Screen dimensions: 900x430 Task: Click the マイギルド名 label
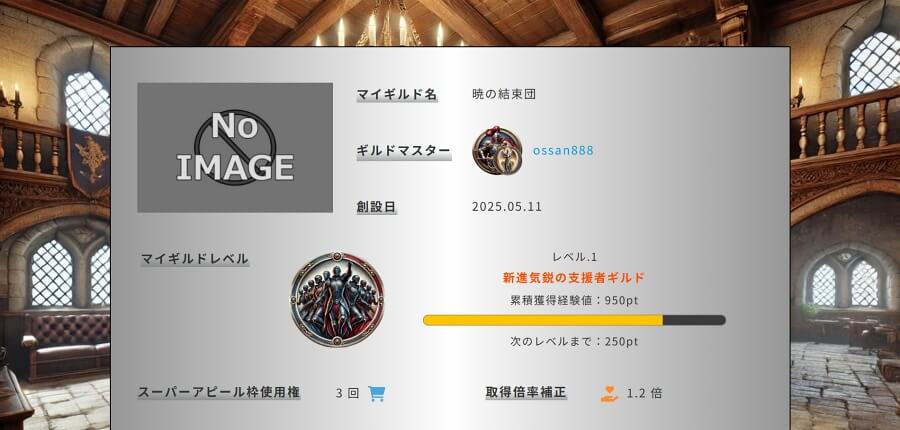pyautogui.click(x=397, y=94)
